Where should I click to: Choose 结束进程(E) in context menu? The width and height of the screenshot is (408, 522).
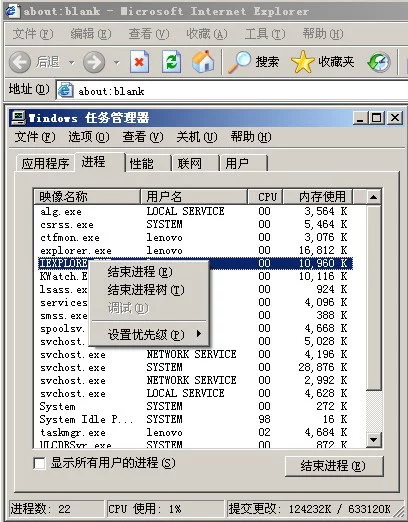pyautogui.click(x=149, y=272)
